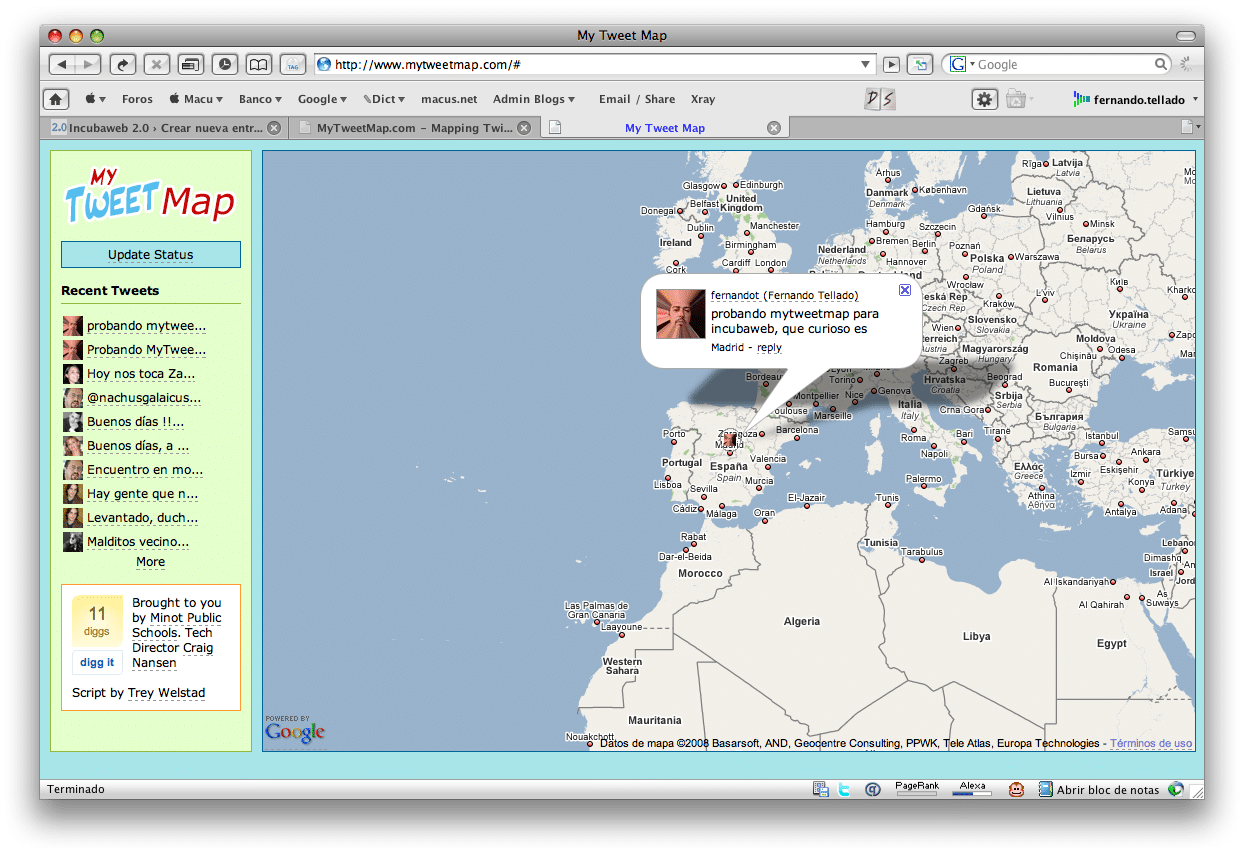Open the URL bar history dropdown arrow
Image resolution: width=1244 pixels, height=854 pixels.
[x=866, y=64]
